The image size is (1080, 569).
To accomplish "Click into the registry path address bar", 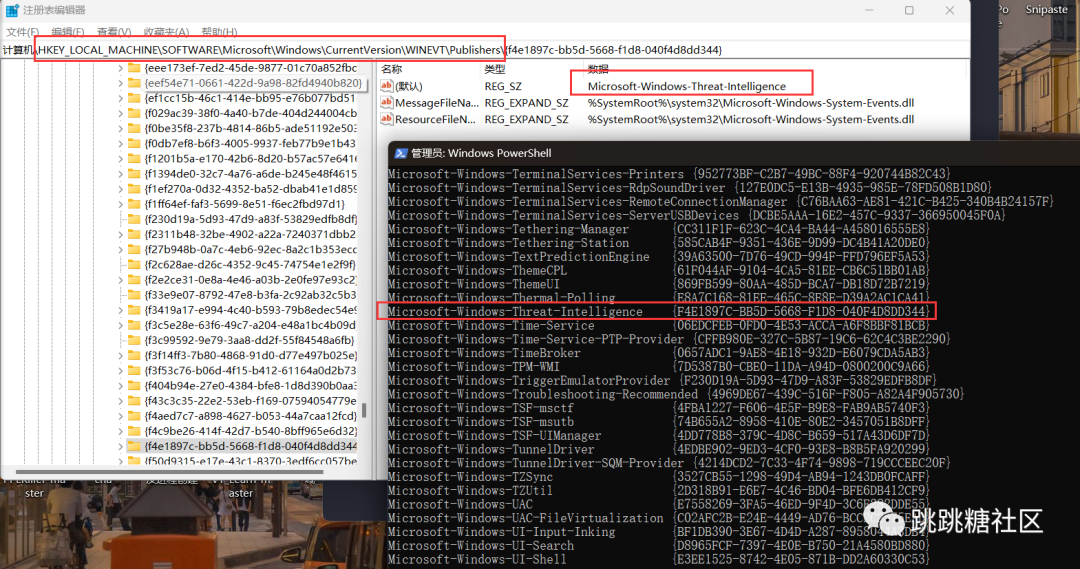I will click(x=484, y=50).
